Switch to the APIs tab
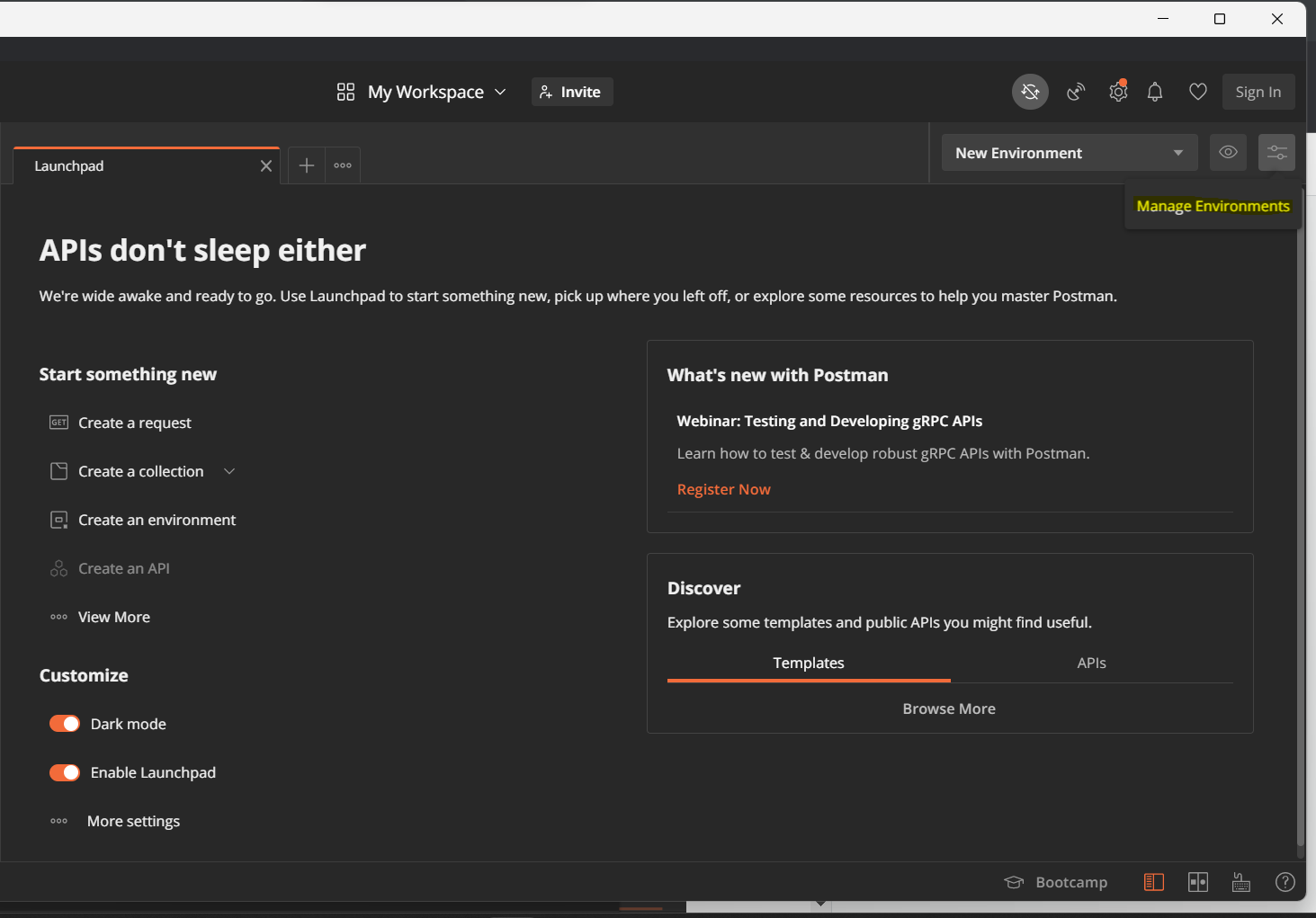1316x918 pixels. click(1092, 664)
